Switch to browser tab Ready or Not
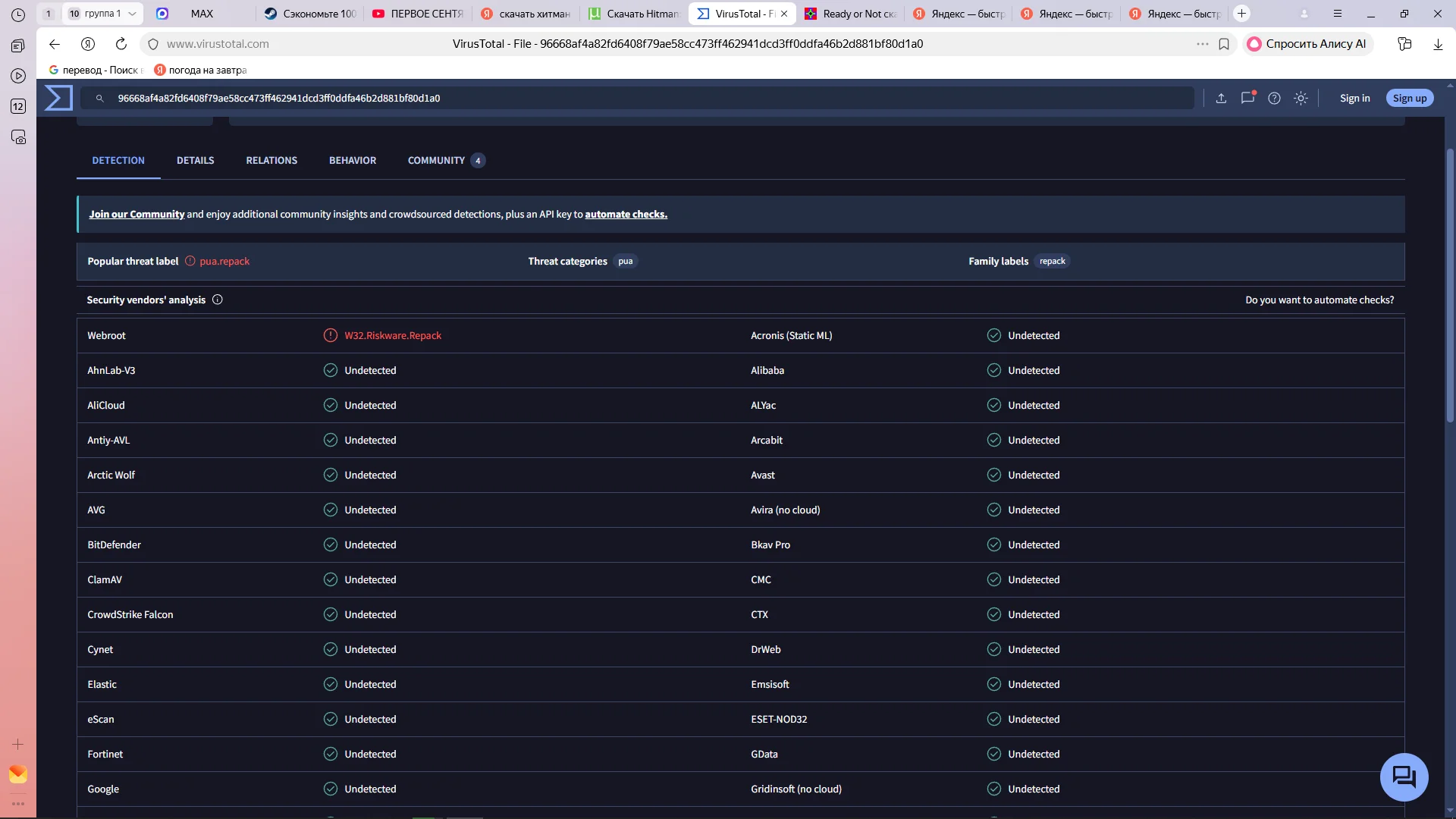Image resolution: width=1456 pixels, height=819 pixels. click(850, 14)
